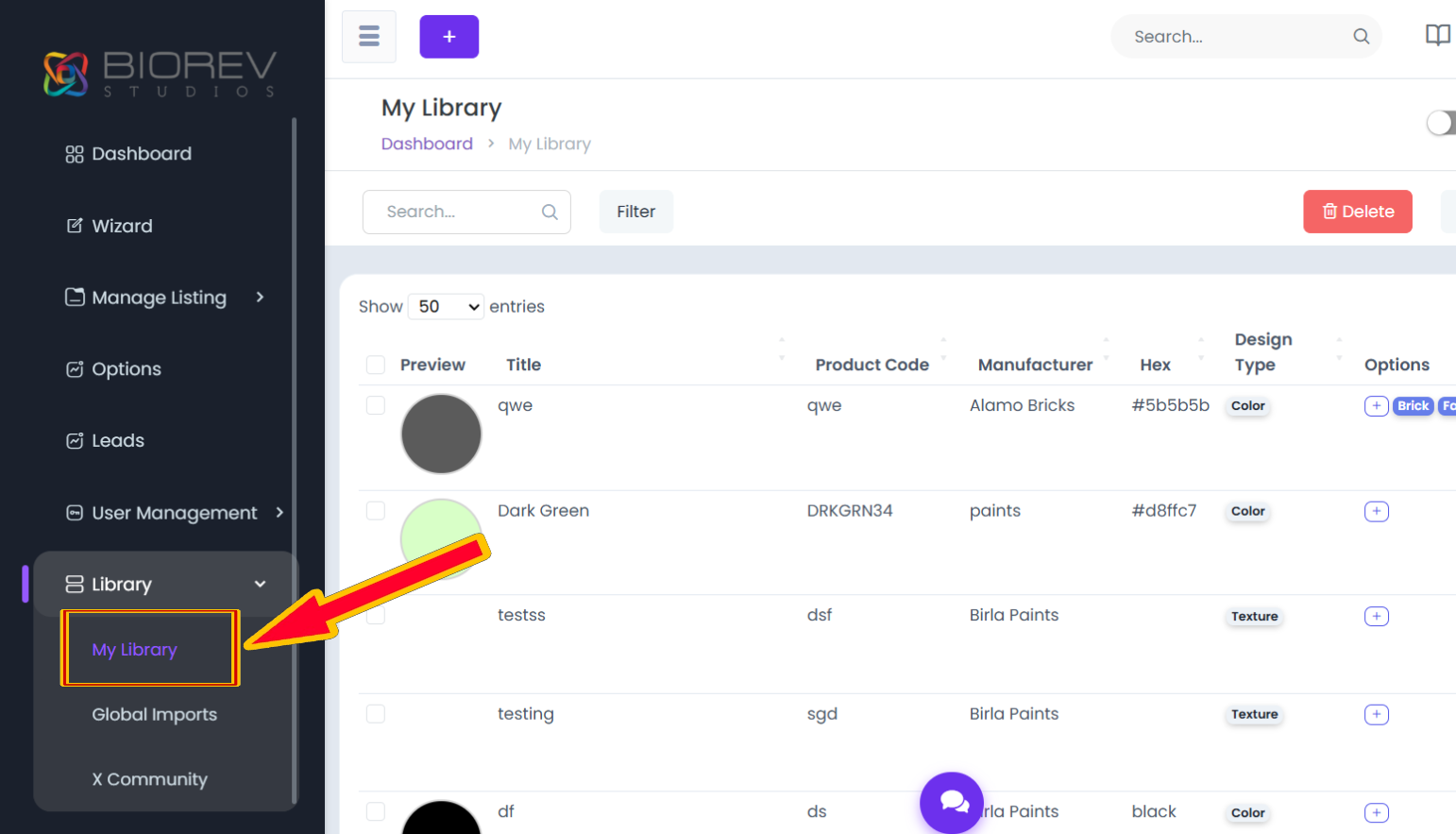1456x834 pixels.
Task: Open the book documentation icon
Action: (x=1437, y=36)
